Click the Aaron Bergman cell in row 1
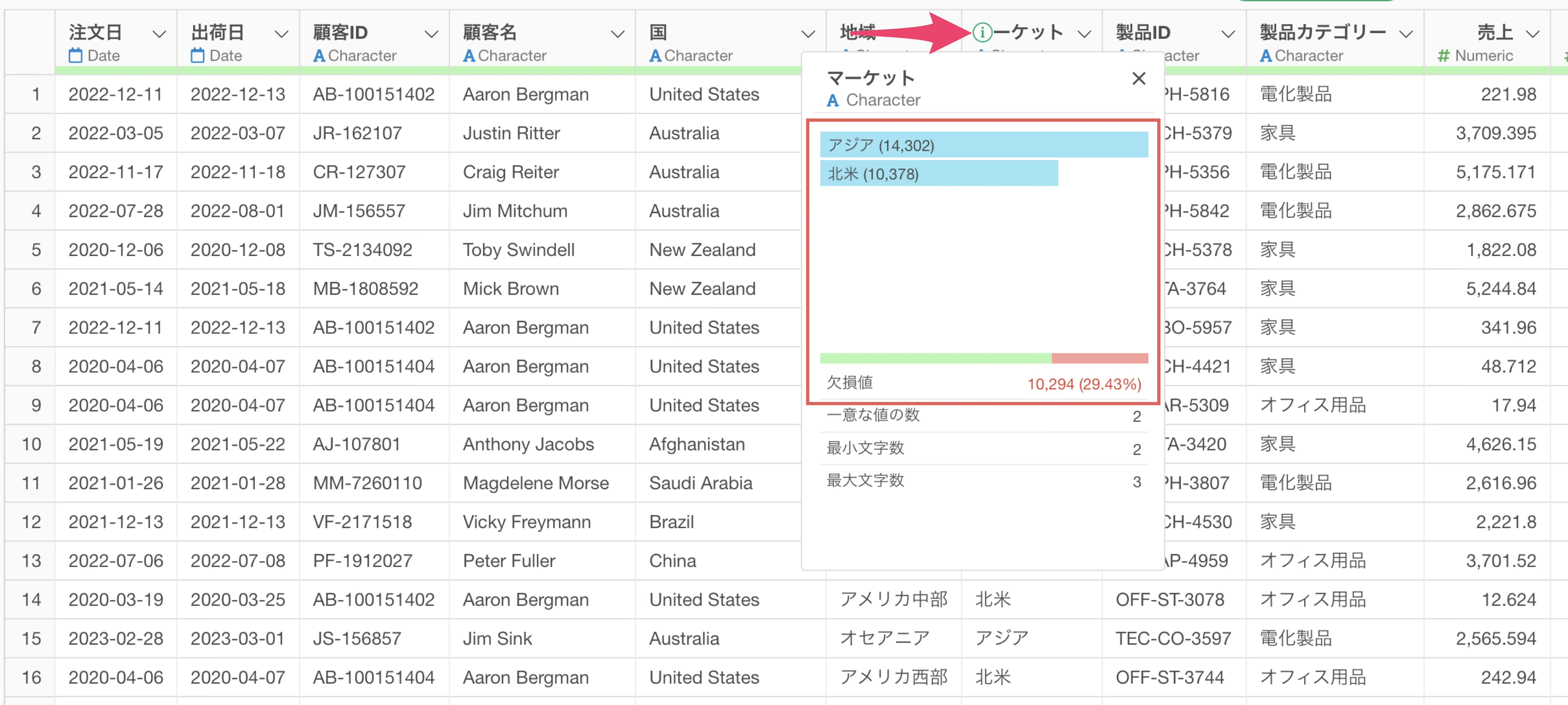Viewport: 1568px width, 705px height. click(525, 94)
